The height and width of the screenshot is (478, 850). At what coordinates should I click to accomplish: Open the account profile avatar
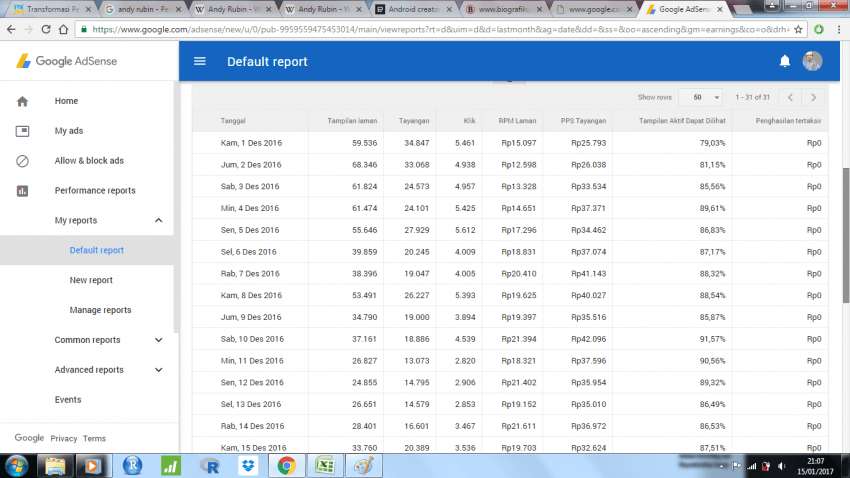click(x=812, y=61)
